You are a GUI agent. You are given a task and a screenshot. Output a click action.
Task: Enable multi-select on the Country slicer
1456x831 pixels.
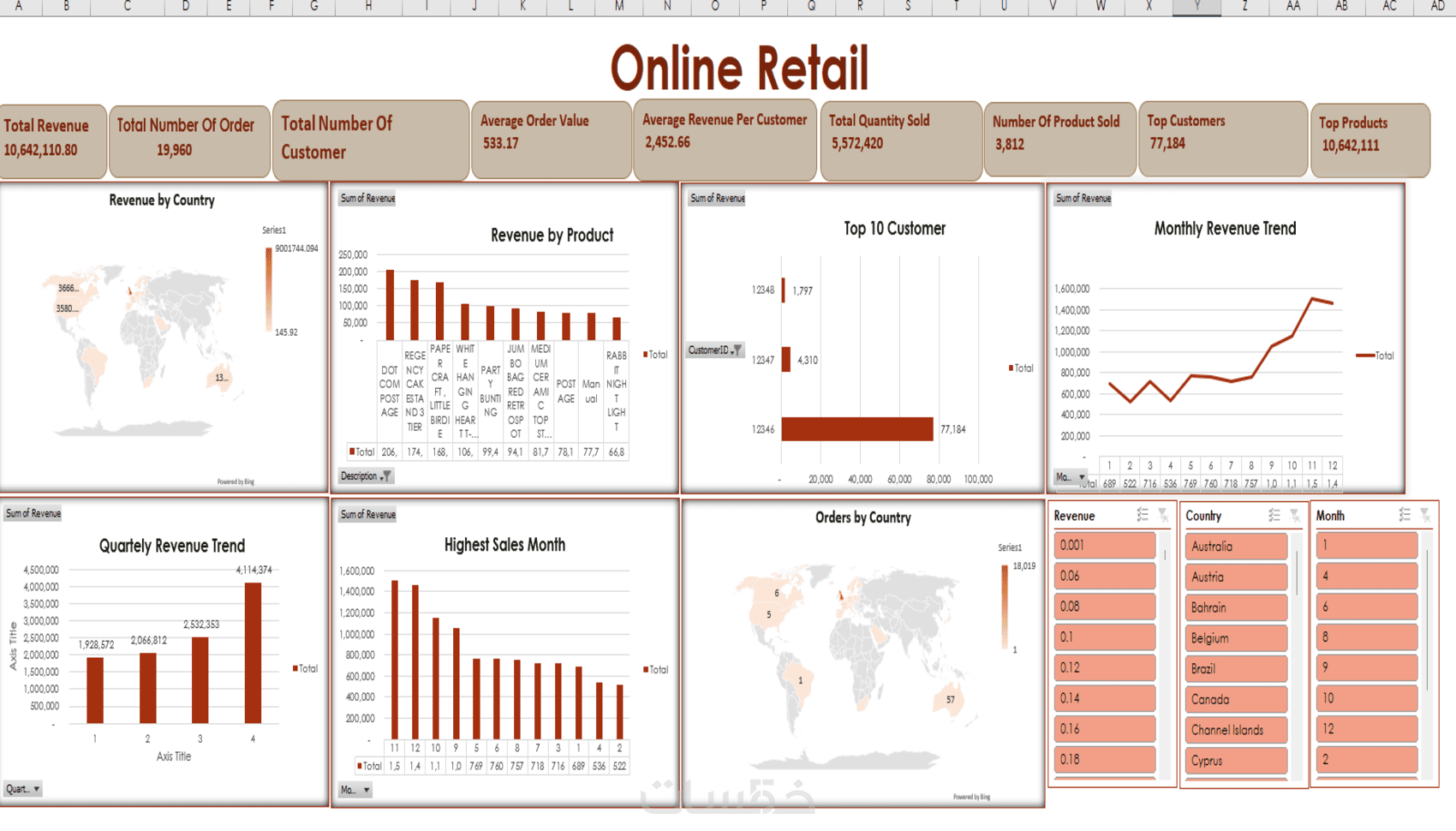point(1274,515)
